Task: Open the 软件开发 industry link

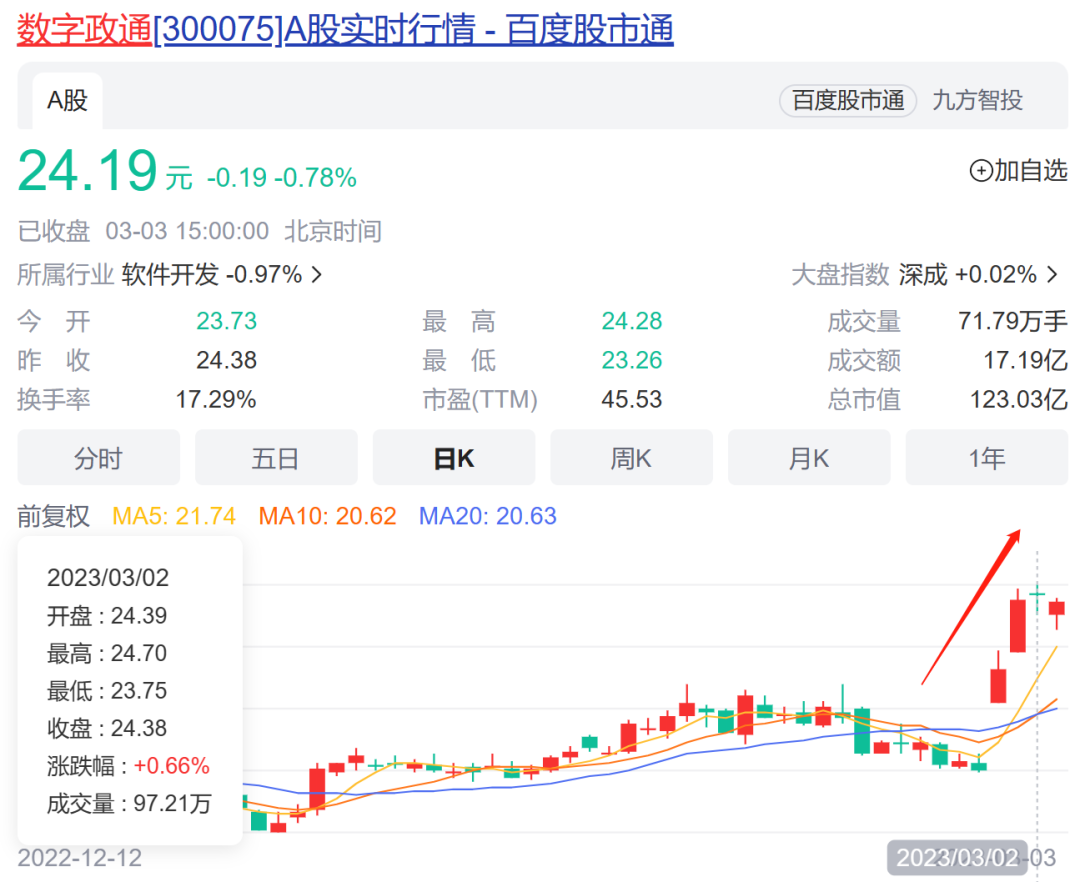Action: pos(170,275)
